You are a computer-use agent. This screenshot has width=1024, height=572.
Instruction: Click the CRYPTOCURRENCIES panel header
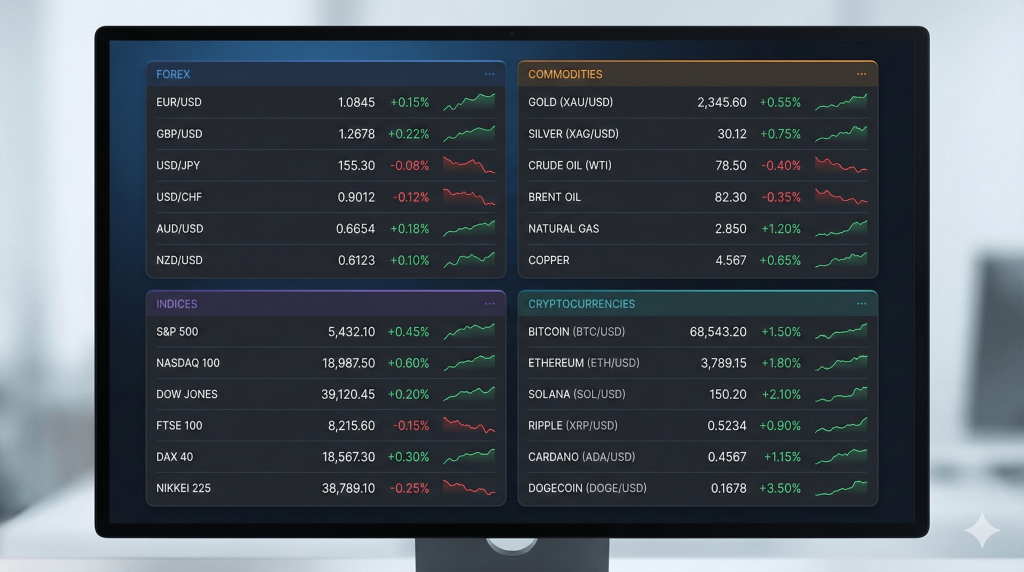(581, 303)
